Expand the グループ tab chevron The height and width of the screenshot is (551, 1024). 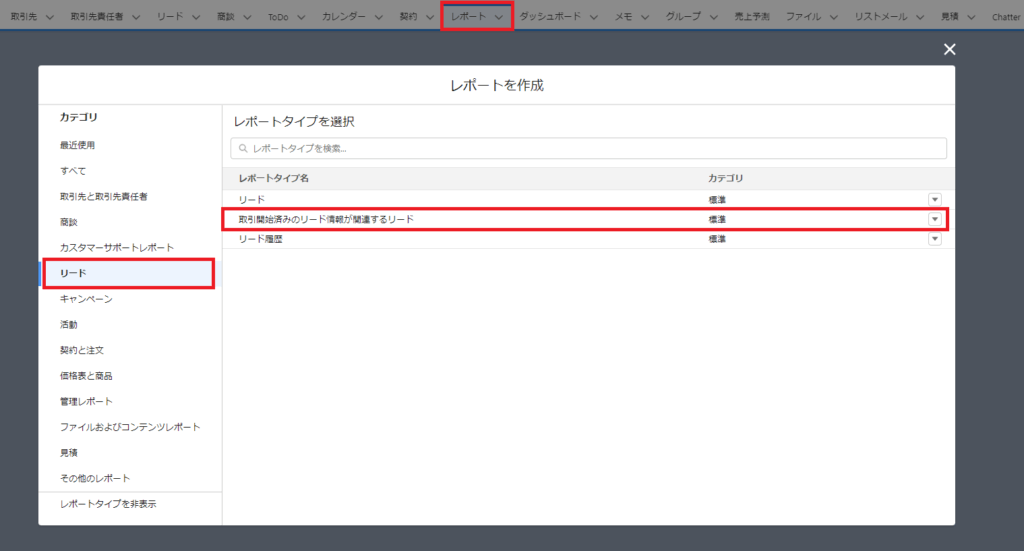(713, 17)
